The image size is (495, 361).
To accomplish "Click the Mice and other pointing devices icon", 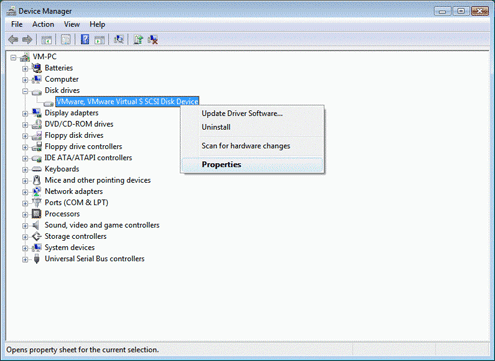I will 37,180.
